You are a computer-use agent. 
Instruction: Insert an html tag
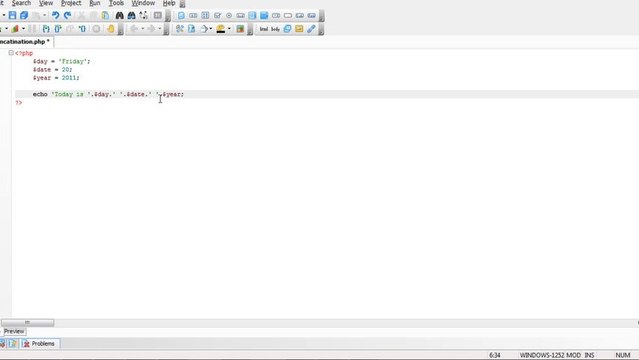[264, 29]
